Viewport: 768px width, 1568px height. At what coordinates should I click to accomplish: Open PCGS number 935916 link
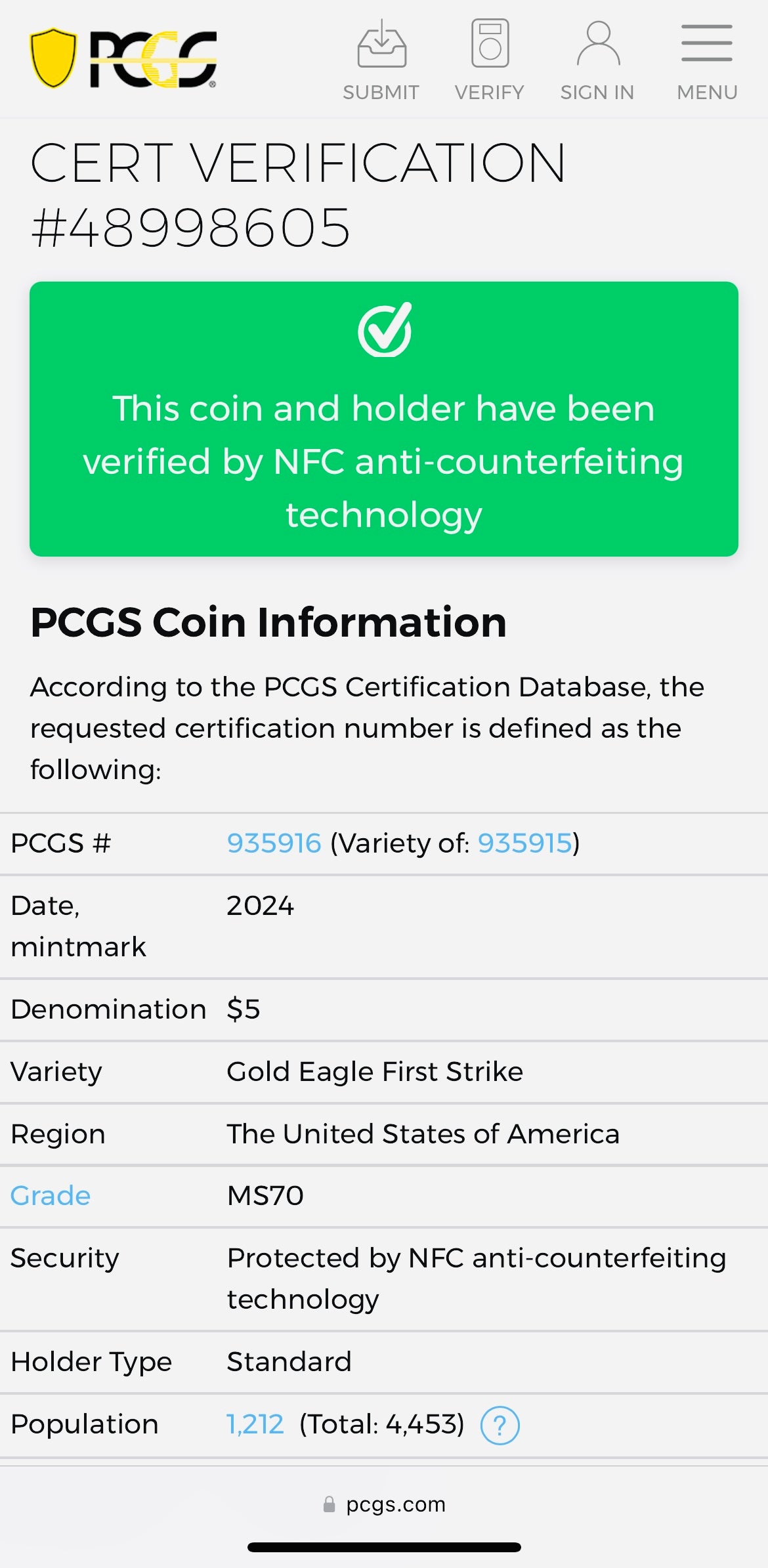pos(274,843)
